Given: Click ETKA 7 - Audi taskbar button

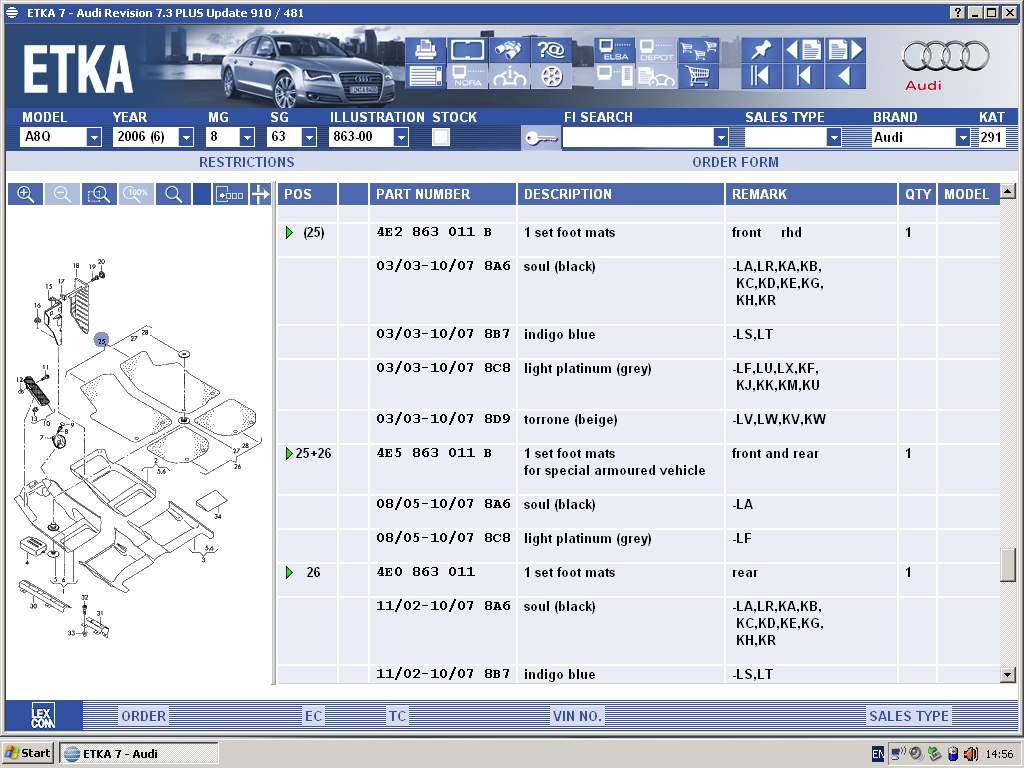Looking at the screenshot, I should tap(138, 753).
